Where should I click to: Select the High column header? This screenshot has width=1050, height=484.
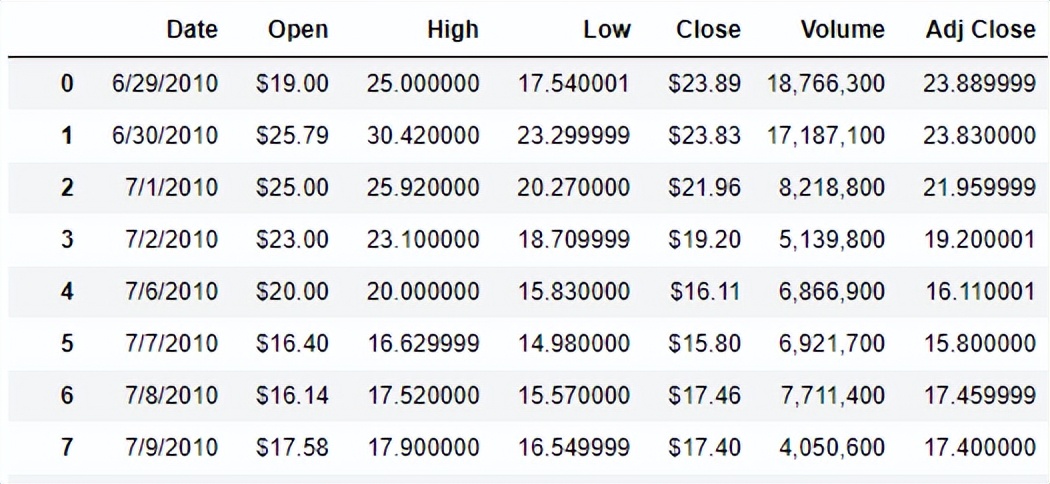coord(453,30)
